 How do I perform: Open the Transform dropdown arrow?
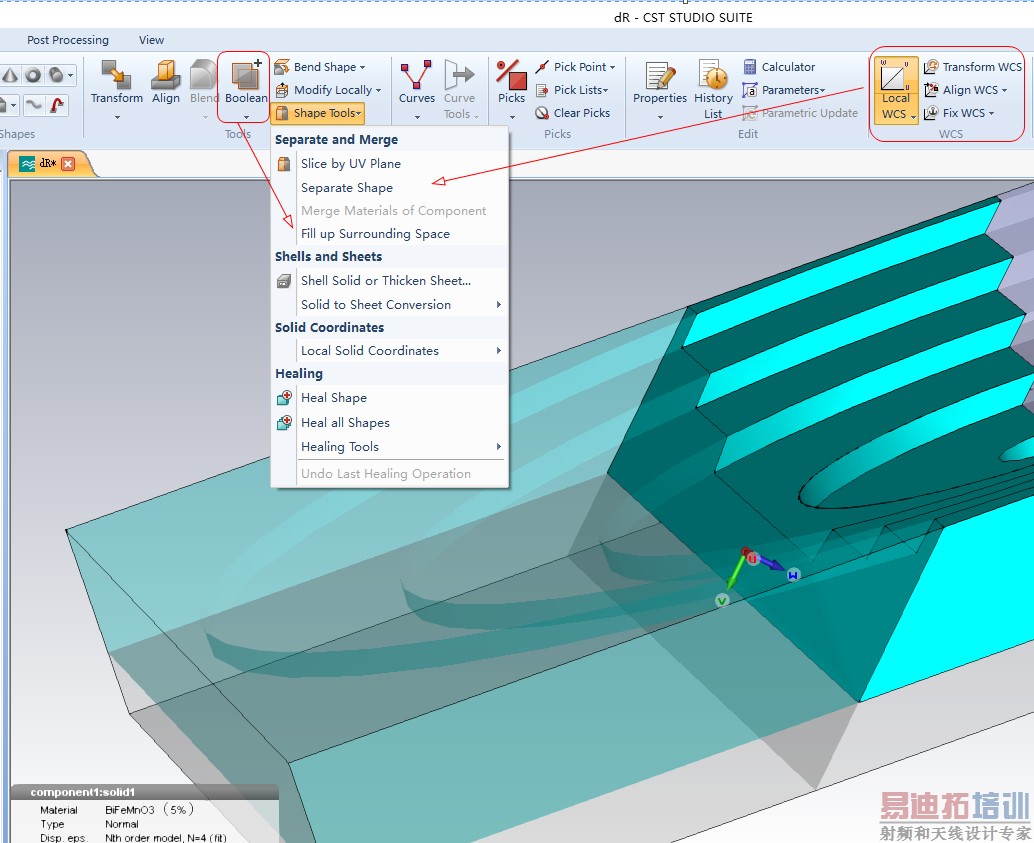117,117
